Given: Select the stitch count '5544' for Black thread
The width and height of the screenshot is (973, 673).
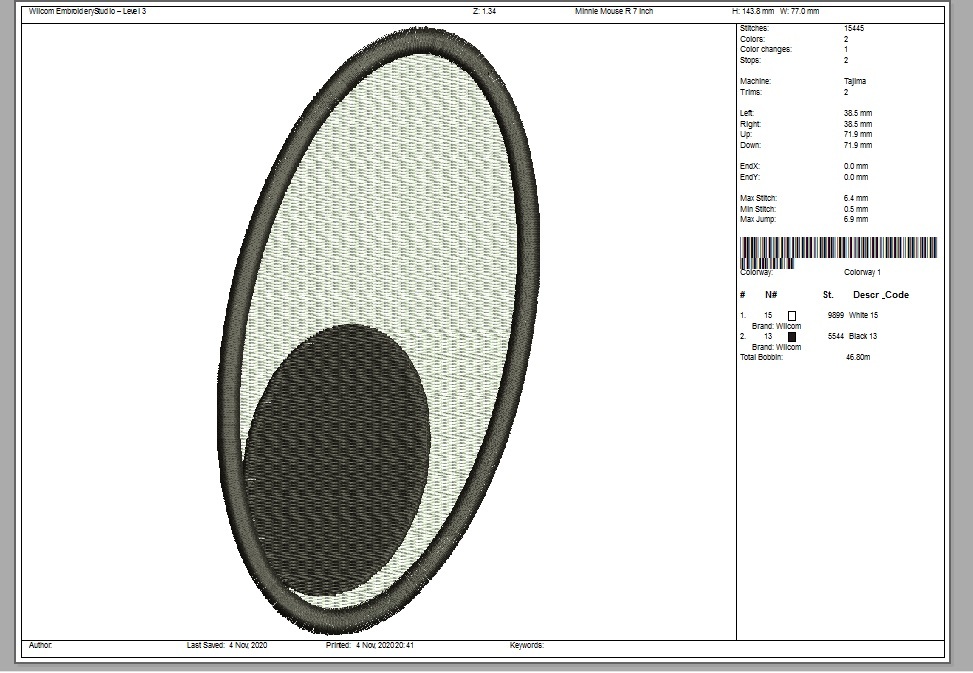Looking at the screenshot, I should [x=836, y=337].
